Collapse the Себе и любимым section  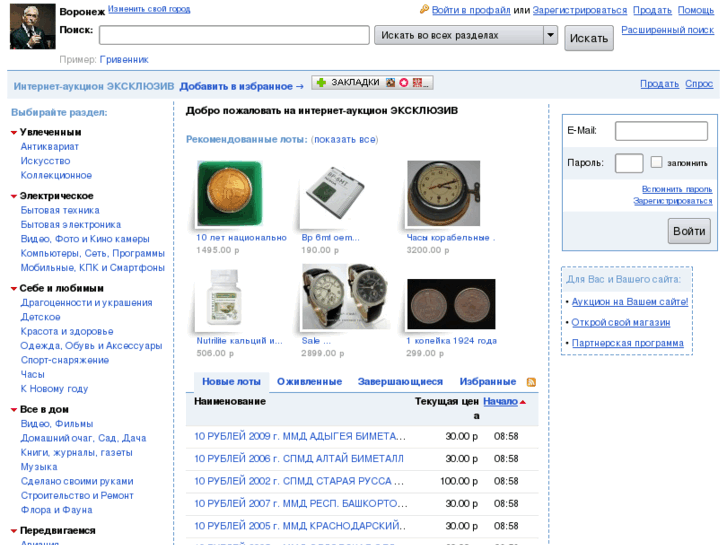(14, 289)
